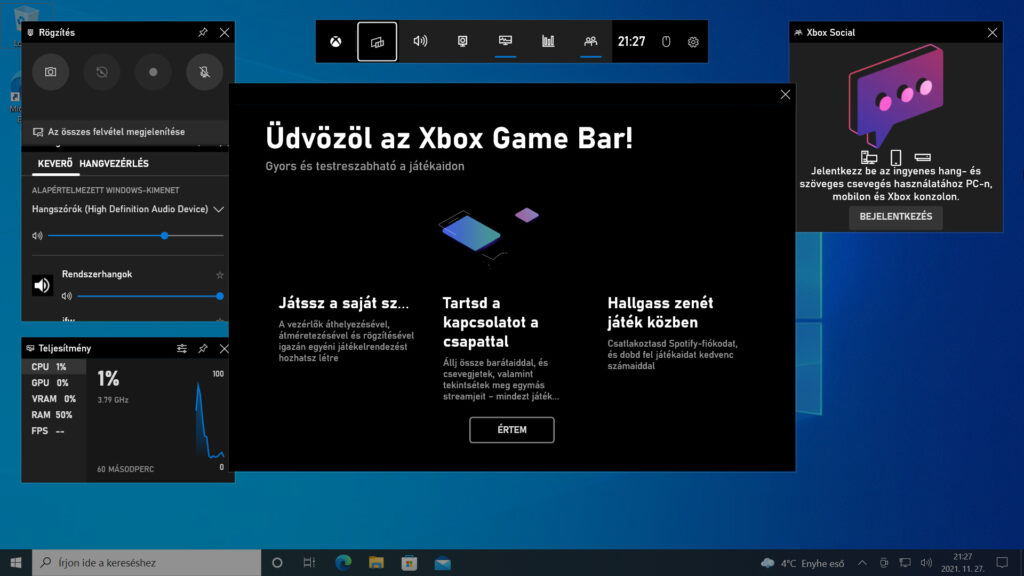The image size is (1024, 576).
Task: Click Tartsd a kapcsolatot a csapattal heading
Action: pos(490,322)
